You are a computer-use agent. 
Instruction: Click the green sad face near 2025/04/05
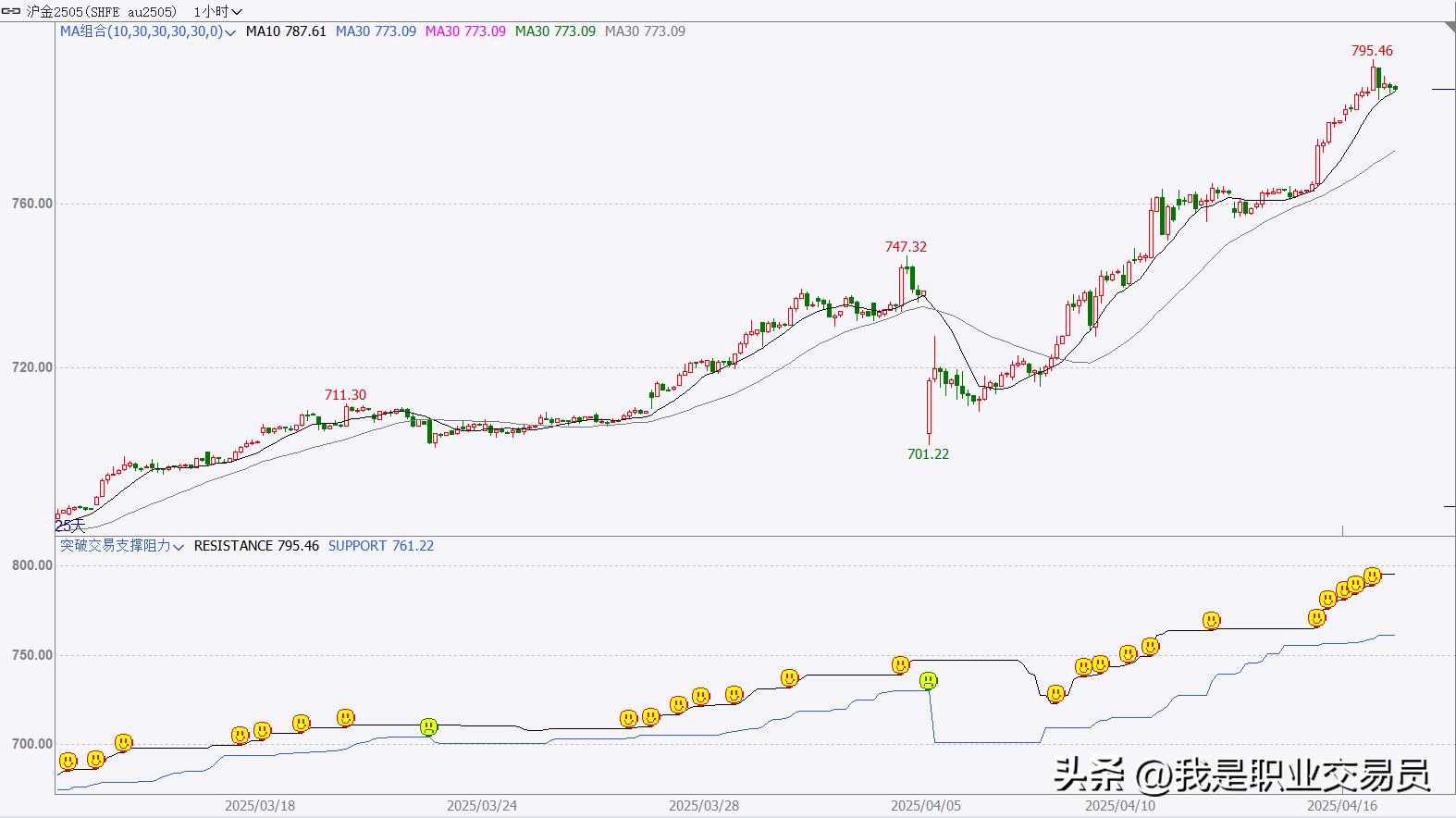point(929,681)
